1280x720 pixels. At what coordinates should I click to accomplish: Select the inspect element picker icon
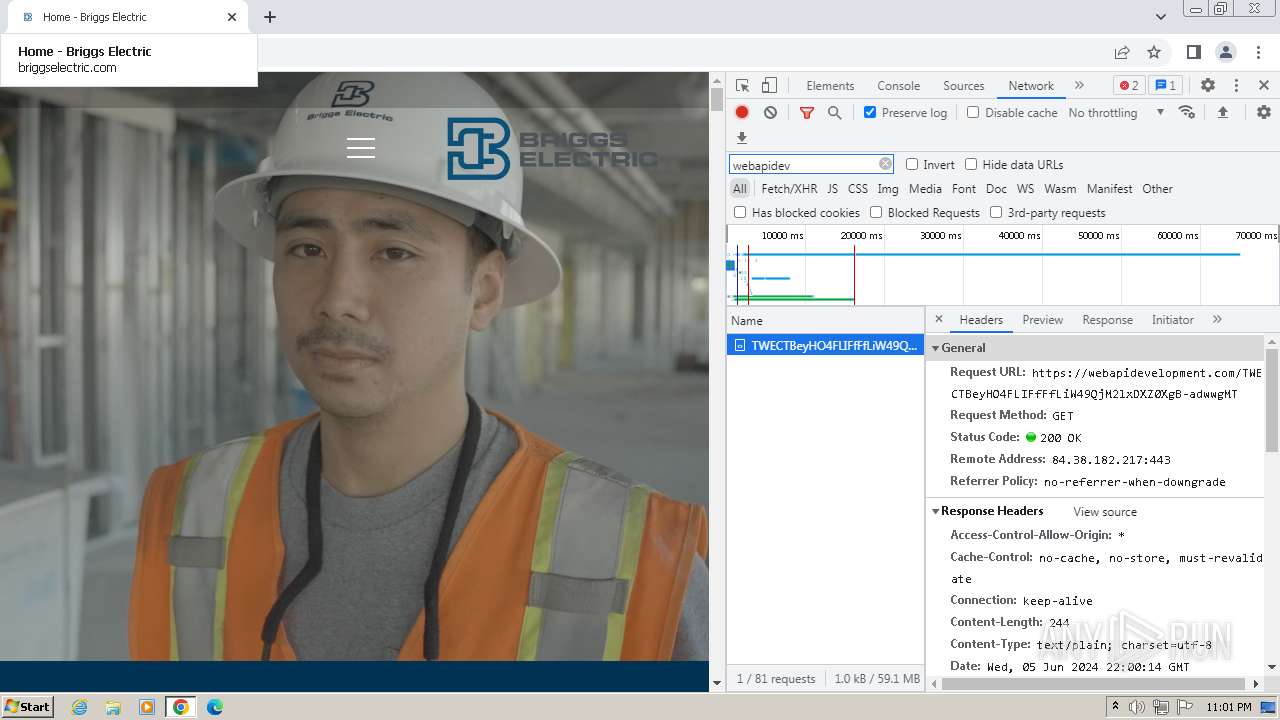click(742, 86)
